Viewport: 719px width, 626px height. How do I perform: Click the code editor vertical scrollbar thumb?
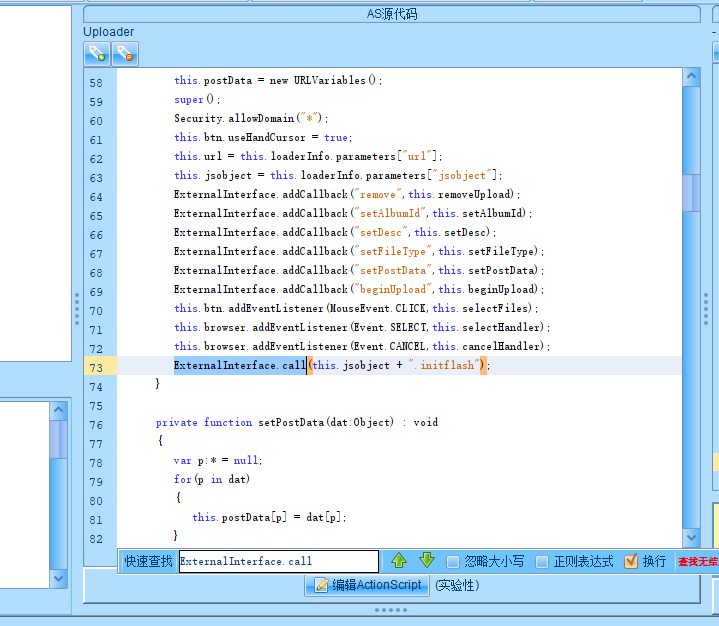691,193
